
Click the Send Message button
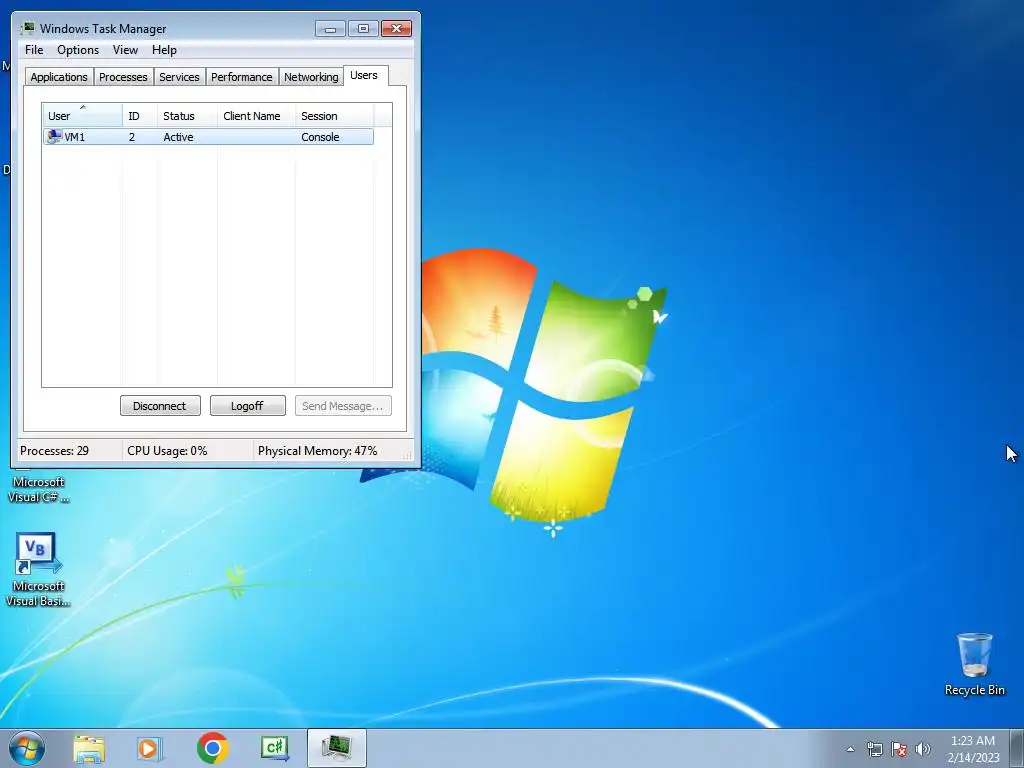(x=343, y=406)
